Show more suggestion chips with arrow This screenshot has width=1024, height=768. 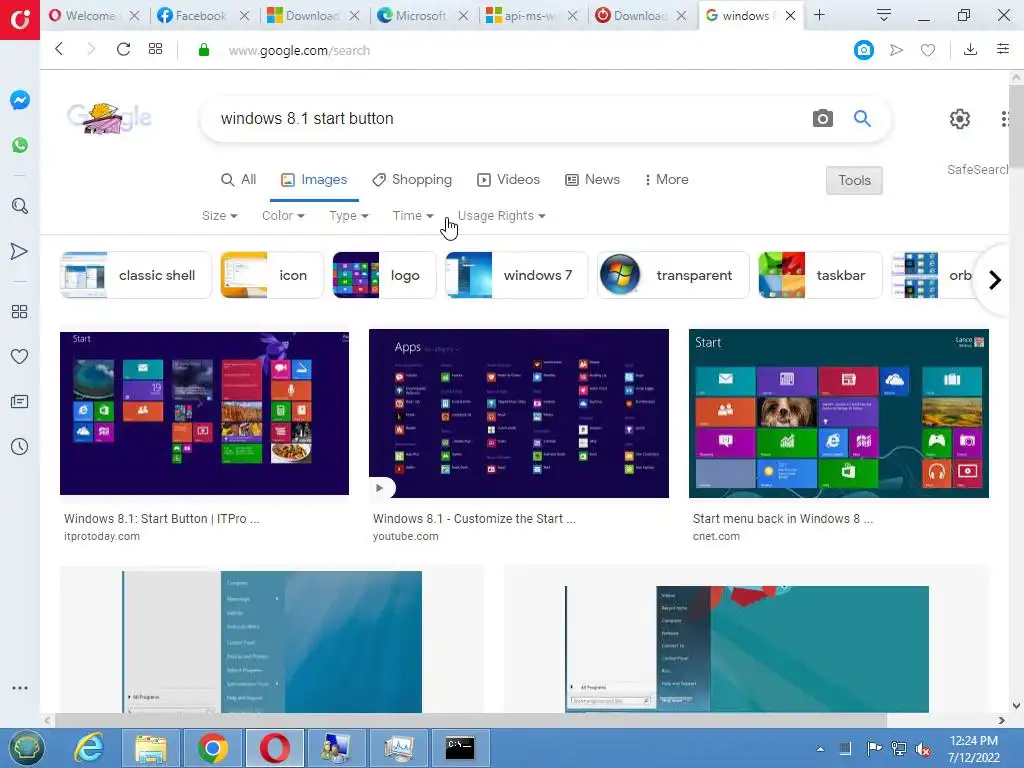(x=995, y=280)
